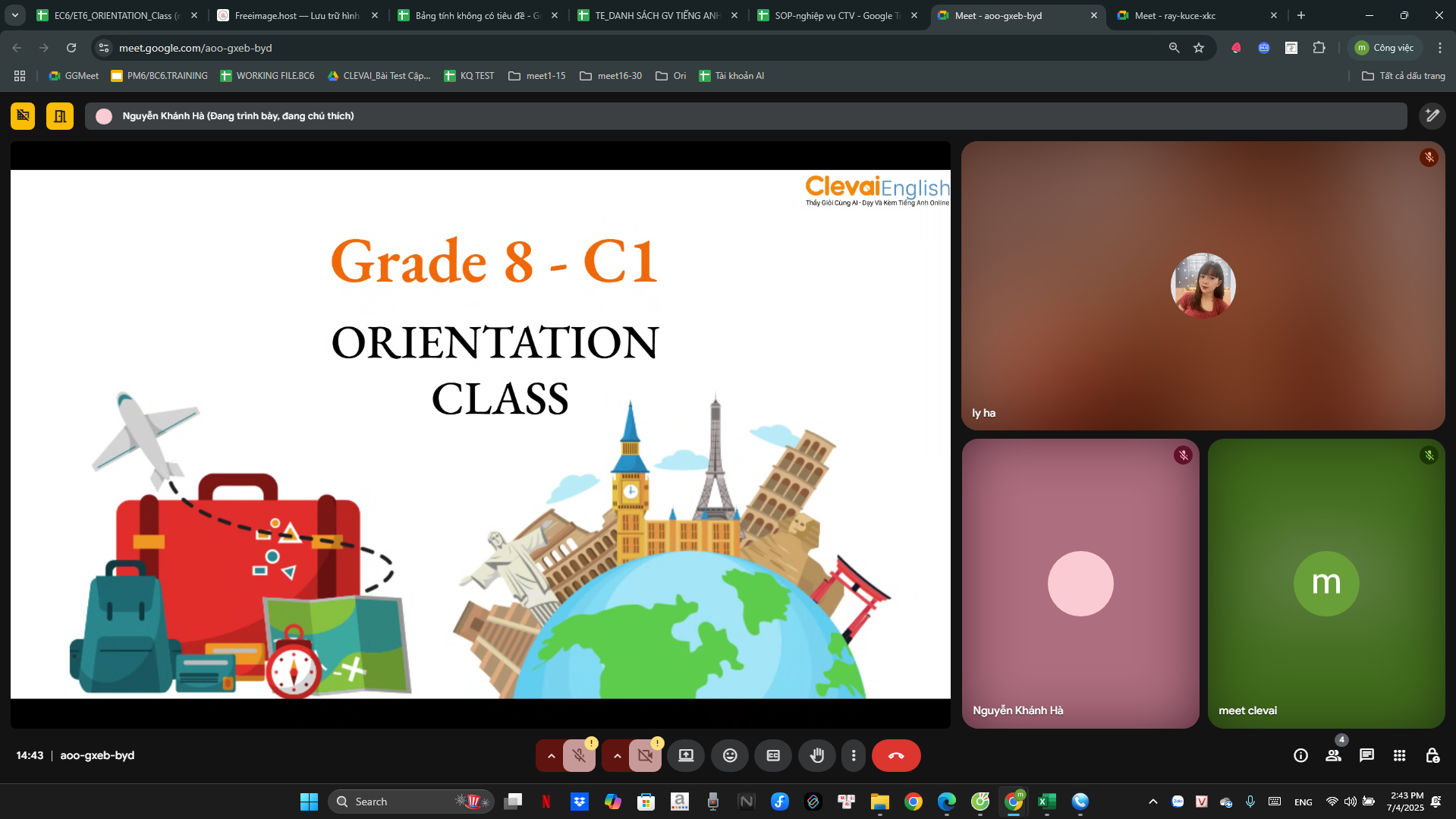Open the Chrome extensions puzzle icon
Screen dimensions: 1456x819
(1319, 48)
